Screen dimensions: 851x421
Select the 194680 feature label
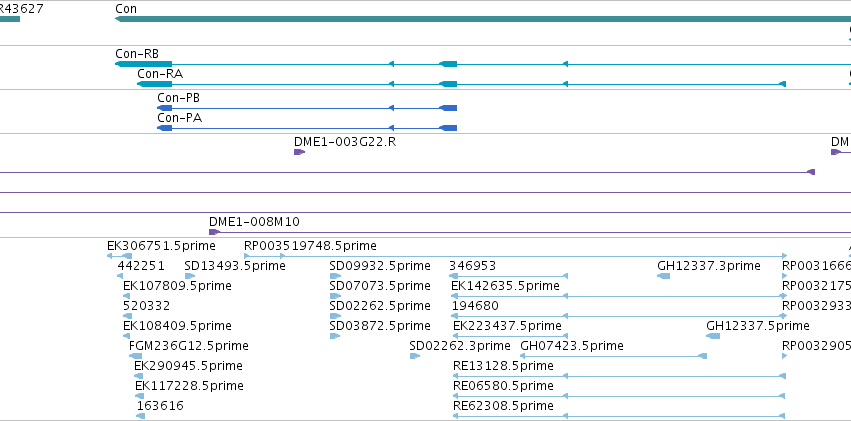[x=475, y=306]
